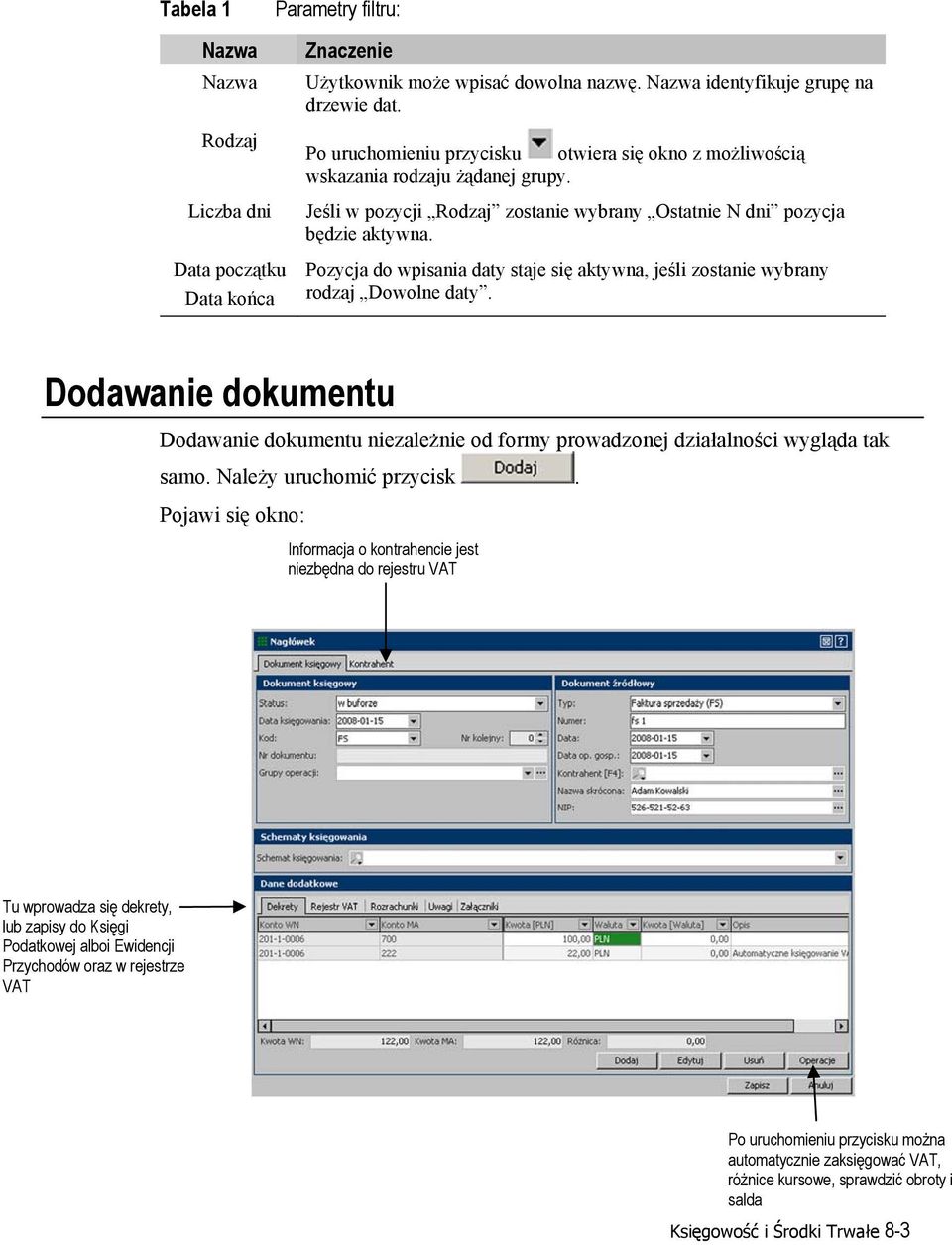
Task: Click the Opis column header
Action: [x=789, y=925]
